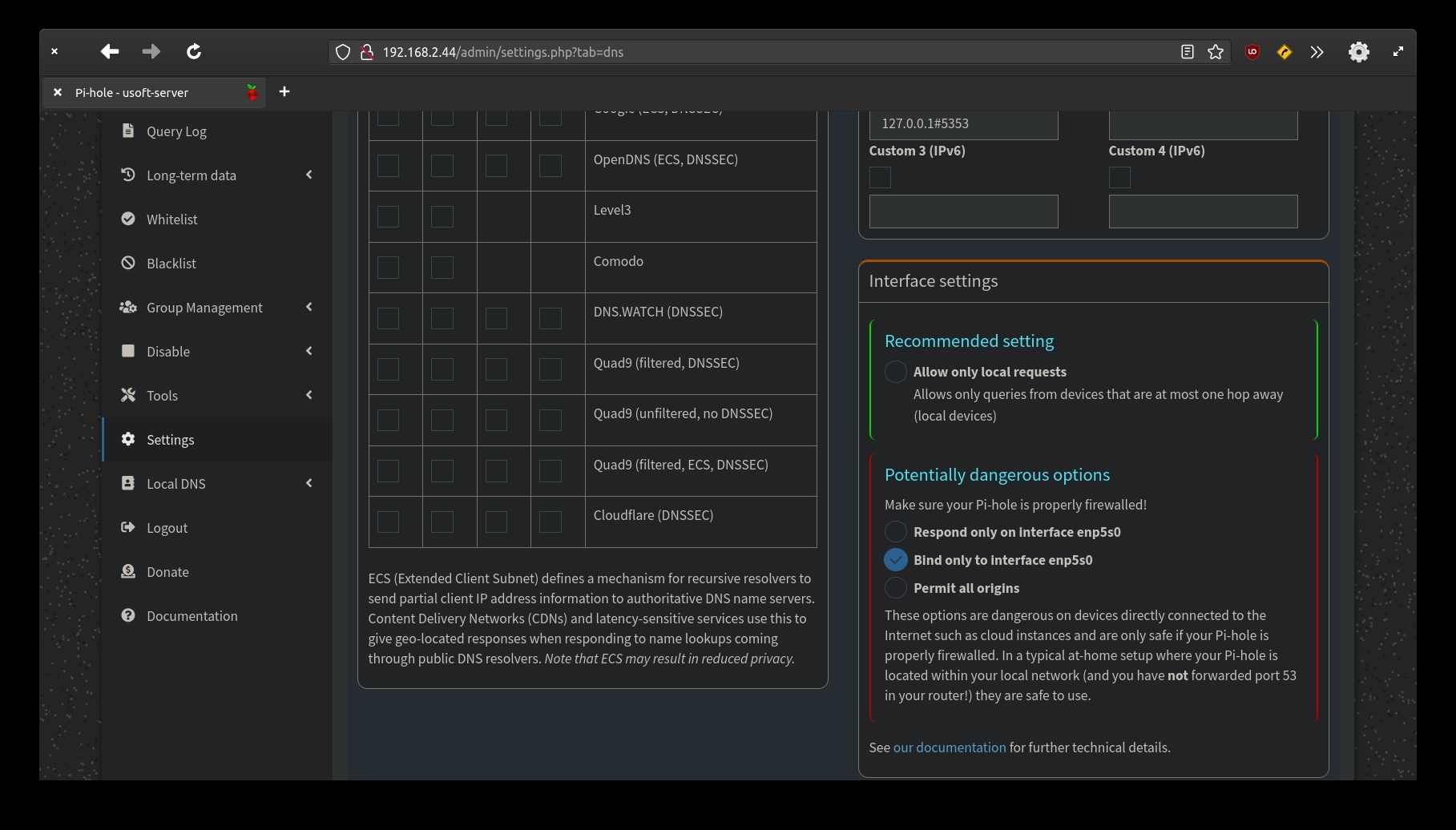
Task: Expand Local DNS submenu chevron
Action: 309,483
